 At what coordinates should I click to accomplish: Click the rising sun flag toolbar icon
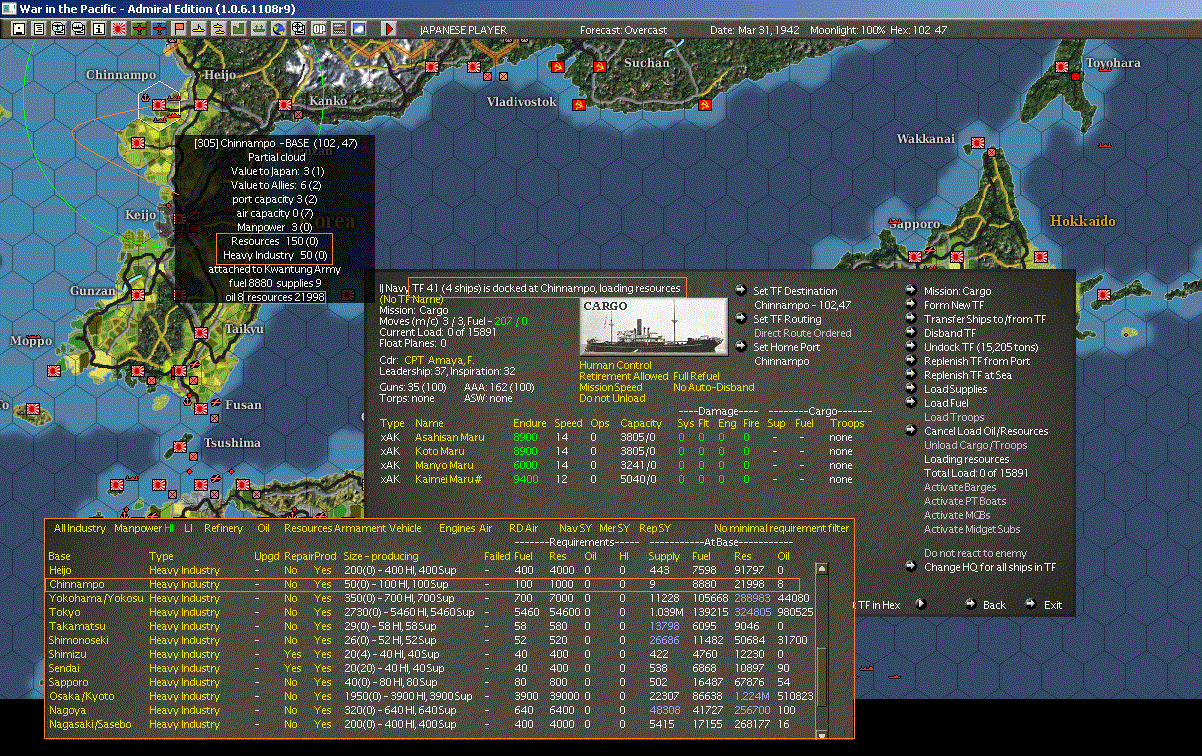coord(119,29)
